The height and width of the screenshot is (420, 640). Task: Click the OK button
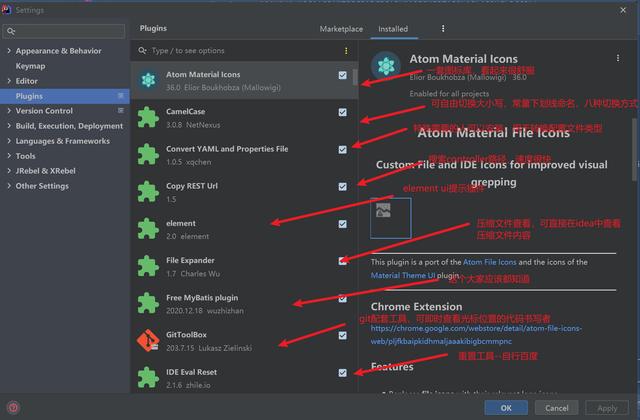(506, 408)
